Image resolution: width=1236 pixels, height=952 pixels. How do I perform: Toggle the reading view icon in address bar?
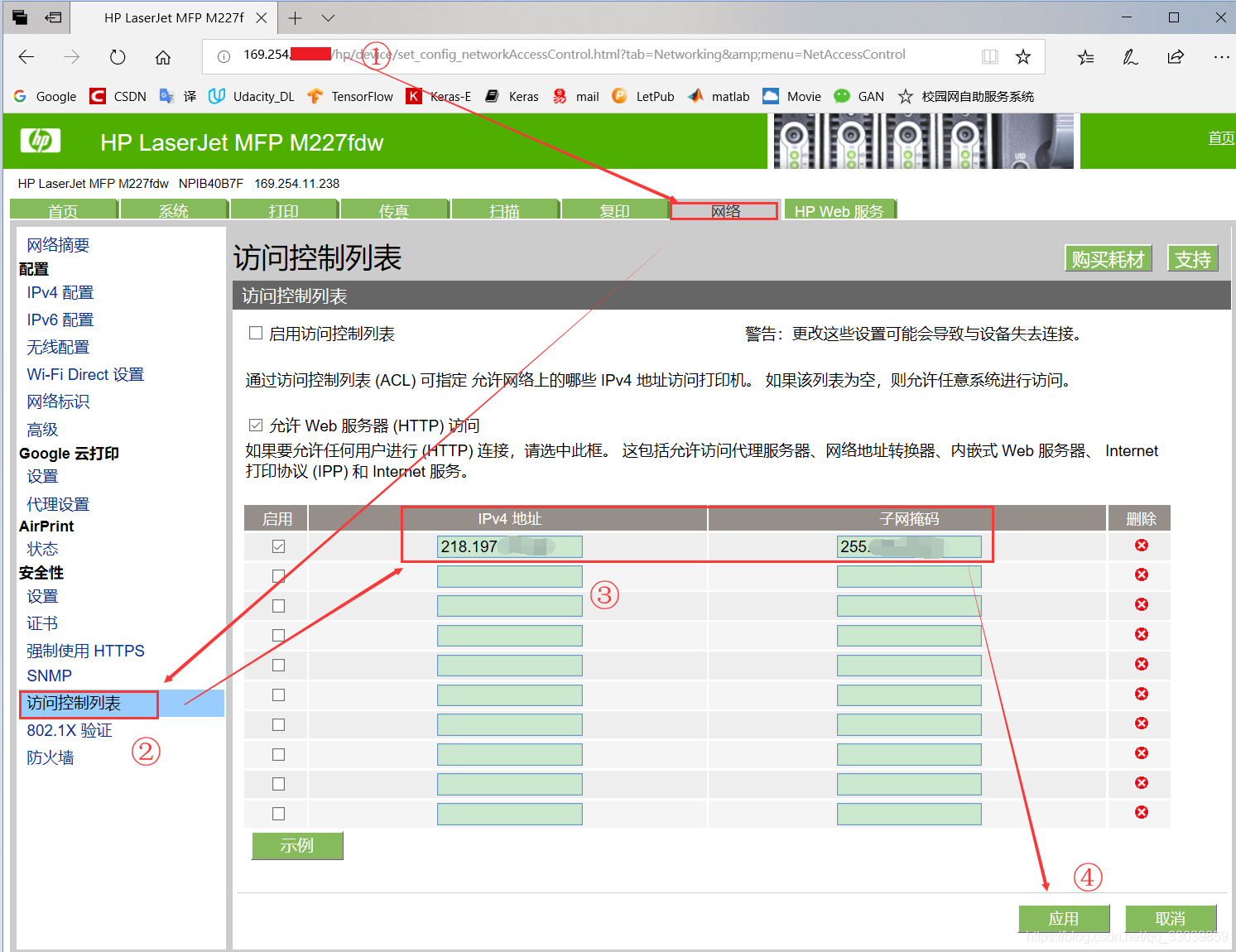pyautogui.click(x=989, y=56)
